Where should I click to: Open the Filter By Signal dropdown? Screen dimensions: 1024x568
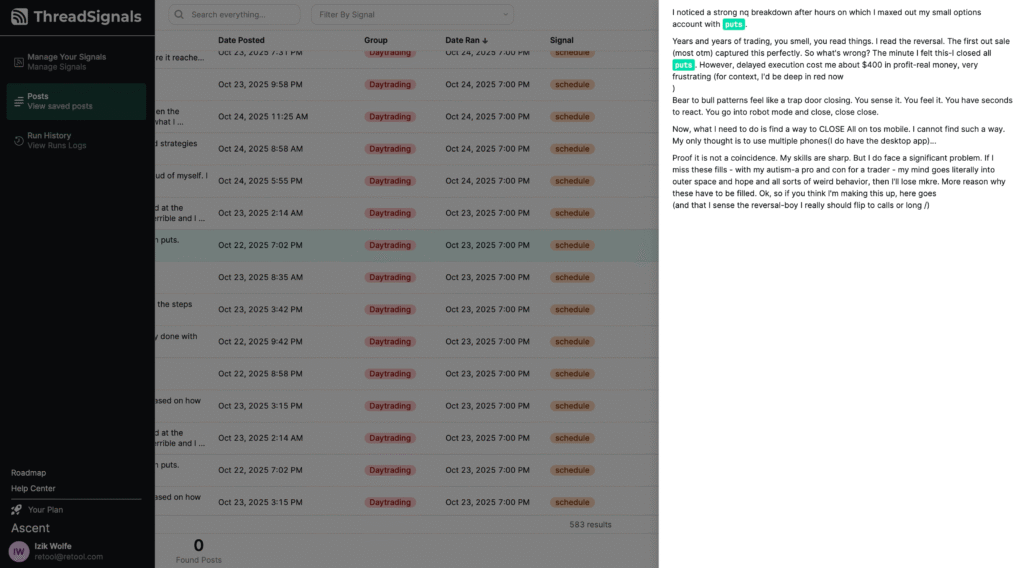412,15
